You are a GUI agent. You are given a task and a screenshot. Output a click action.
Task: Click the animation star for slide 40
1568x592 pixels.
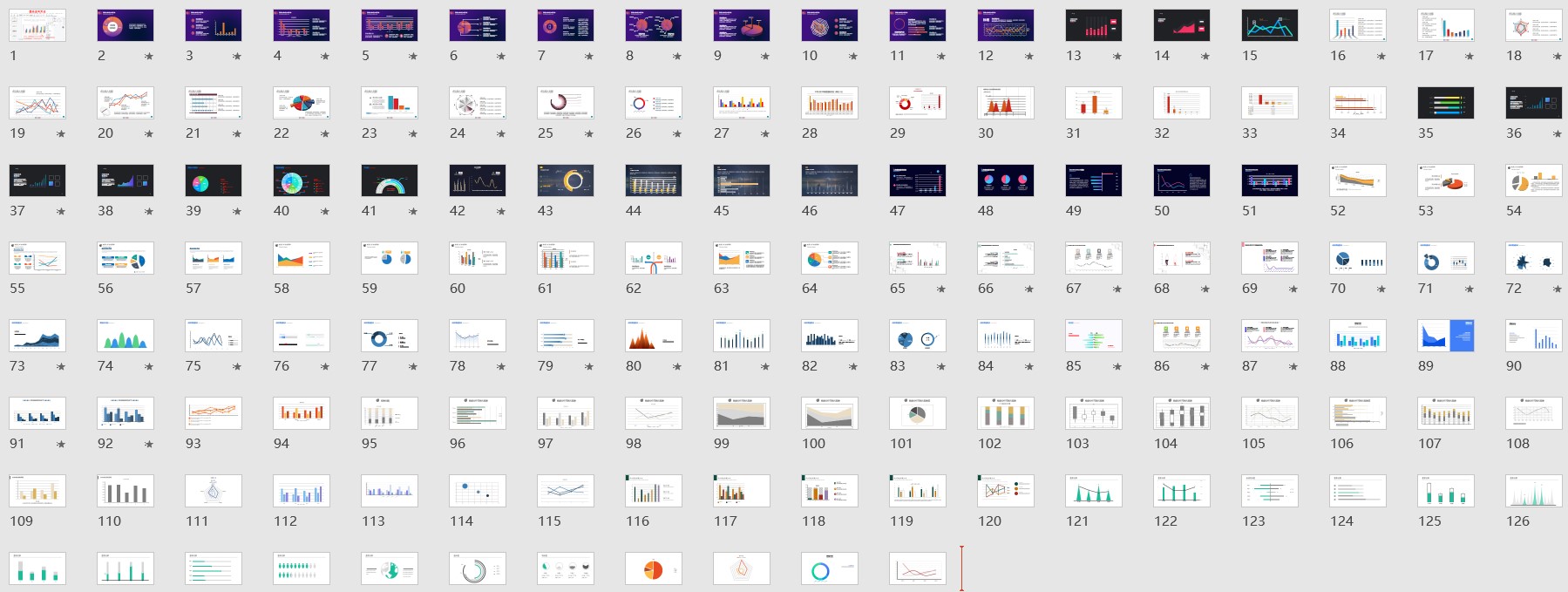325,212
